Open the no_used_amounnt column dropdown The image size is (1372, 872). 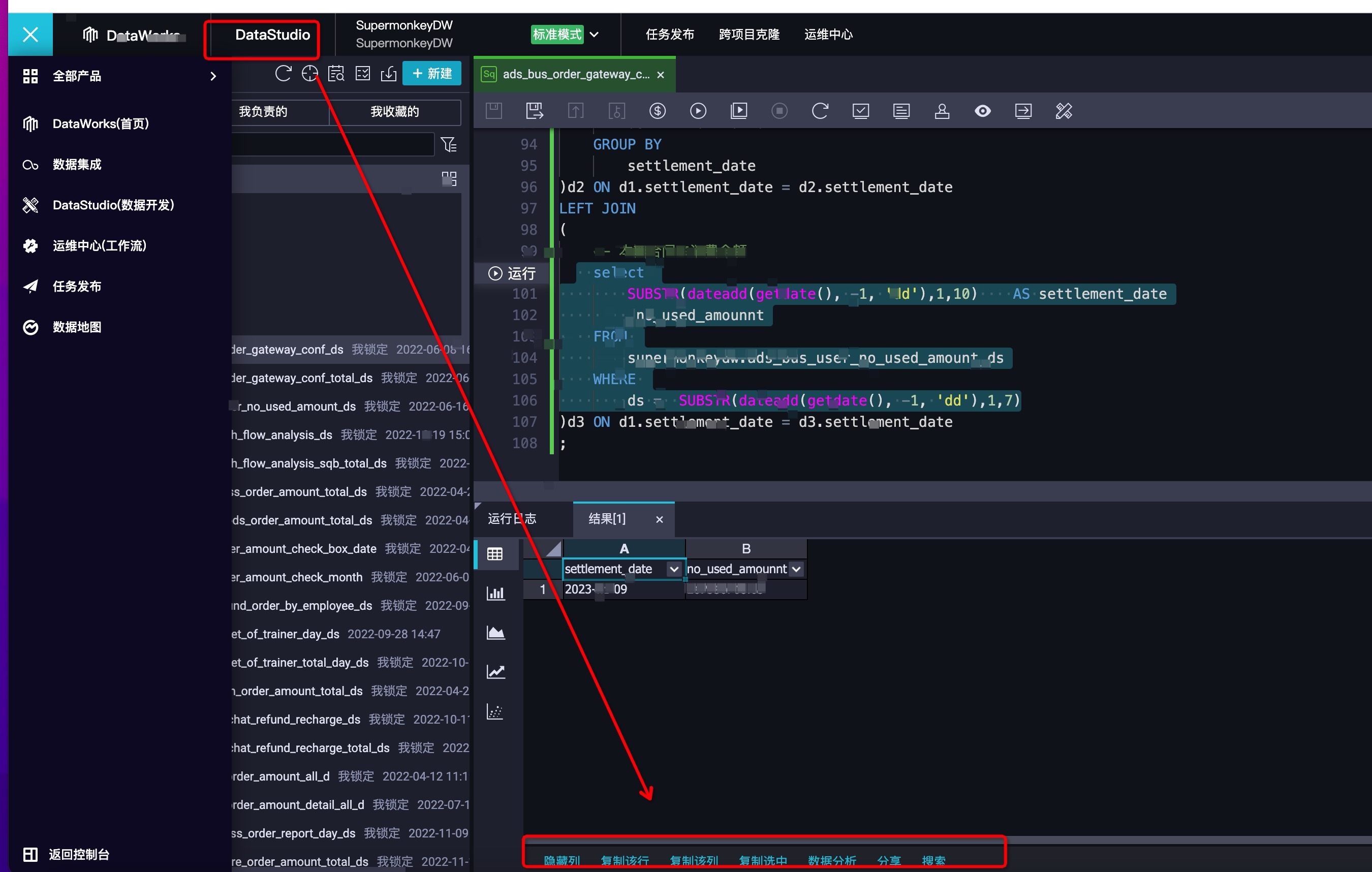tap(796, 569)
